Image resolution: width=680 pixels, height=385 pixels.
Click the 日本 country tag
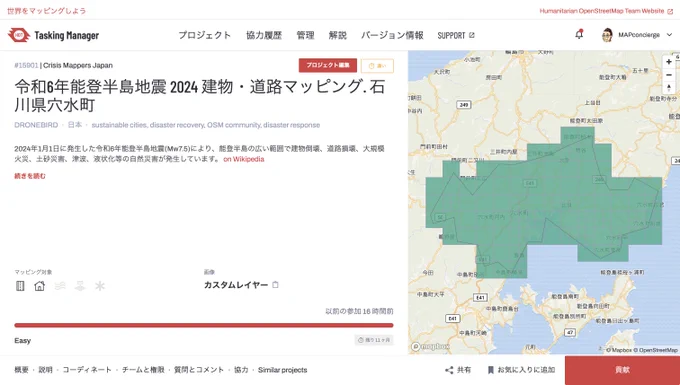(75, 125)
